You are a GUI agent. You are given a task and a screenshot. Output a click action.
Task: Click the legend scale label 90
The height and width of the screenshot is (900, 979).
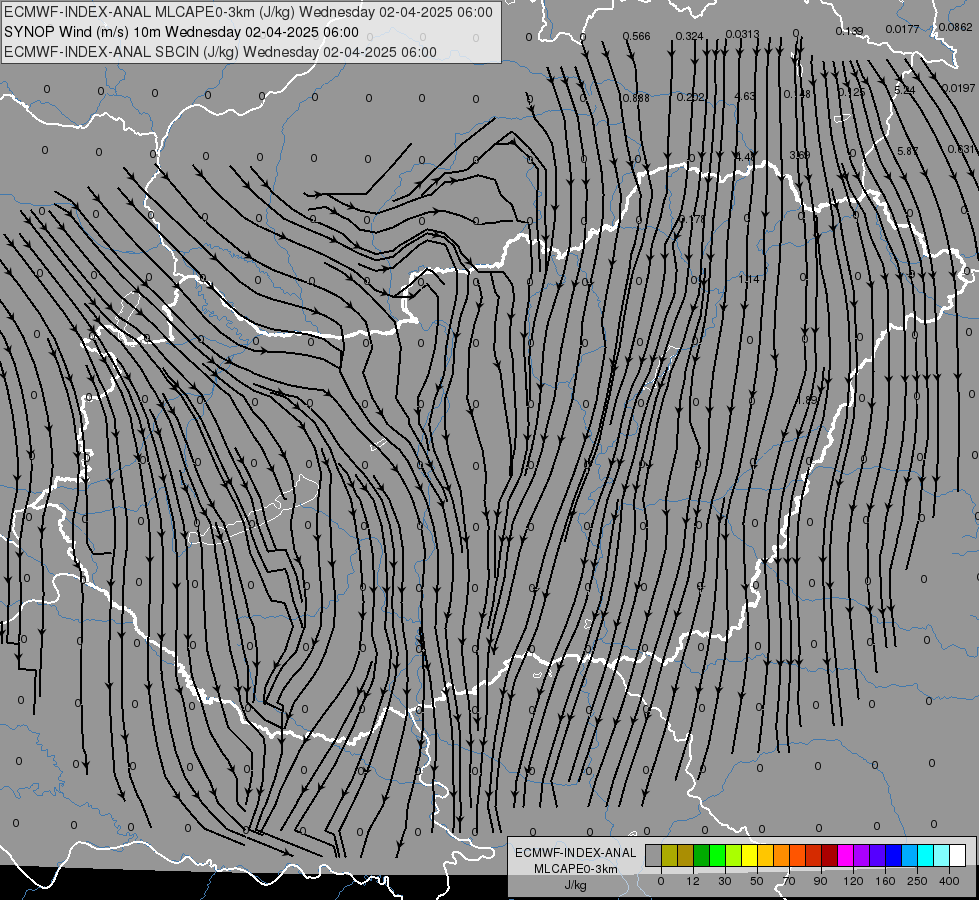[820, 881]
